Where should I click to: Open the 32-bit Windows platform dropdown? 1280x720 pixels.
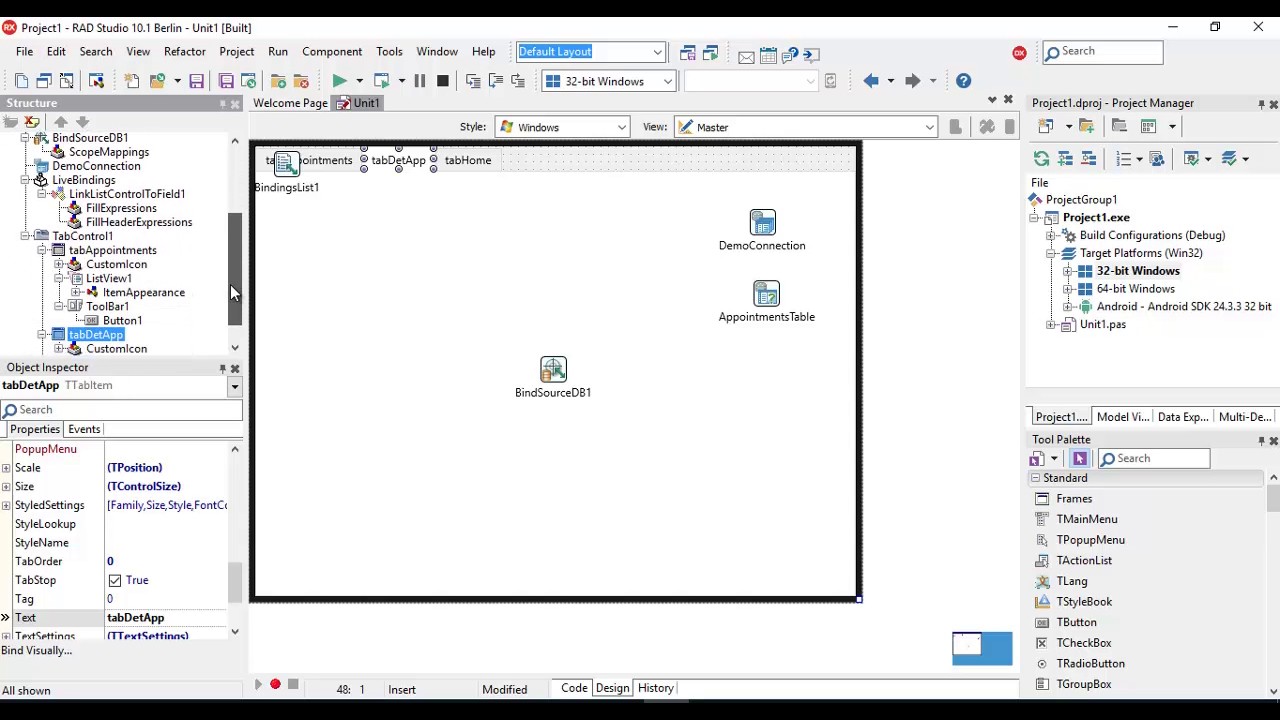(667, 82)
